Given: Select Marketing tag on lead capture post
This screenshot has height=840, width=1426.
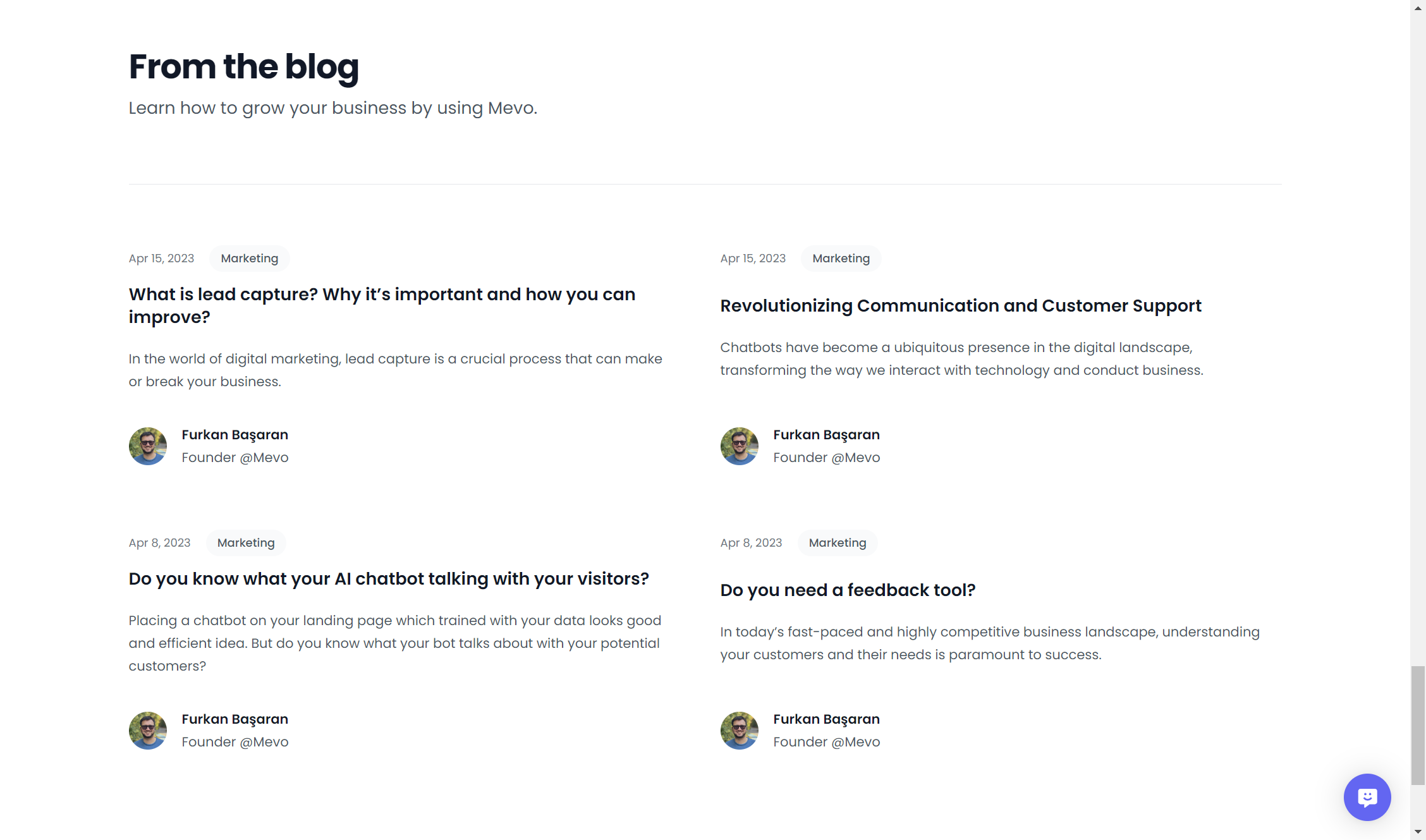Looking at the screenshot, I should (x=250, y=259).
